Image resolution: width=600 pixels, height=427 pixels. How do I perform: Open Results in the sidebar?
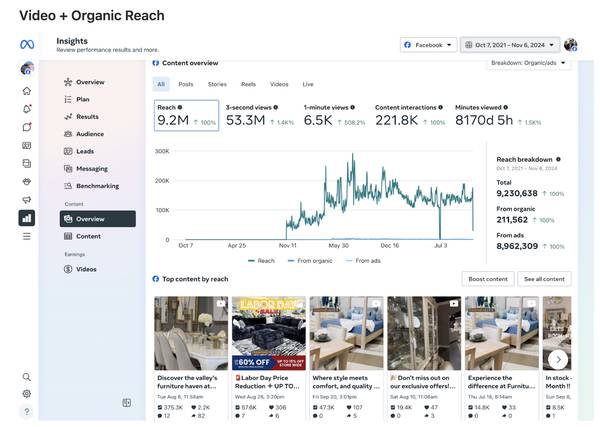98,117
